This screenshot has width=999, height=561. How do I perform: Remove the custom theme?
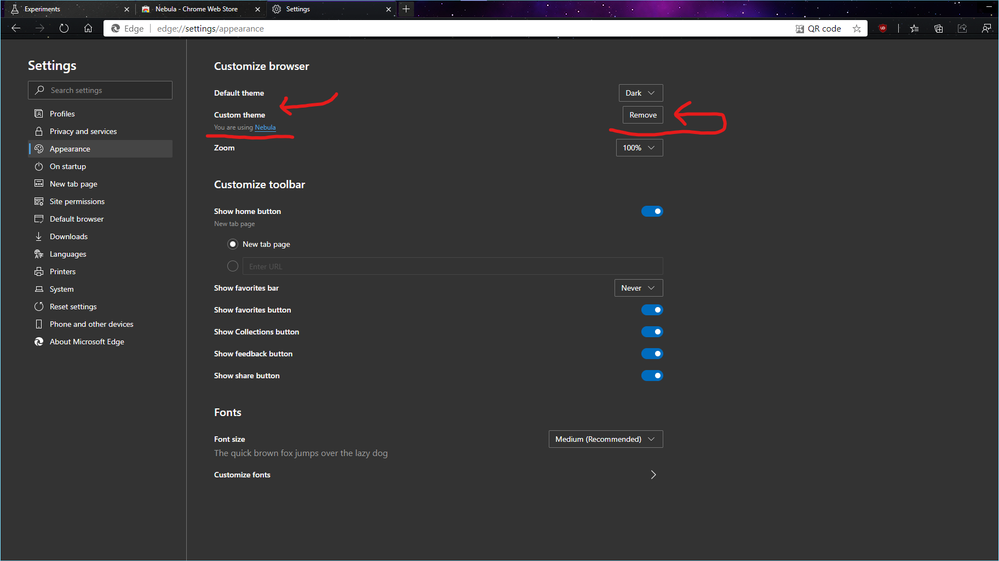pyautogui.click(x=643, y=115)
